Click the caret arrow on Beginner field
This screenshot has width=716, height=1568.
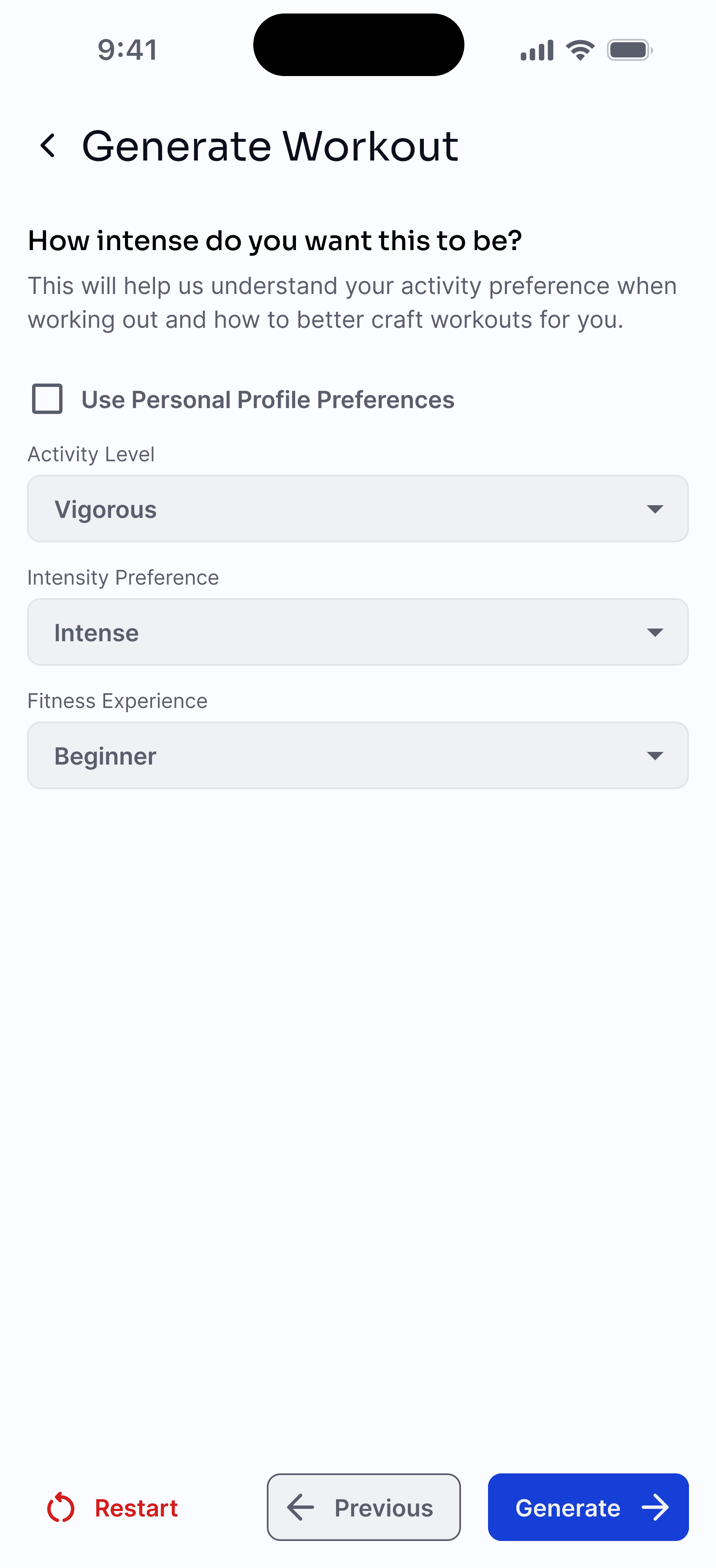point(654,756)
